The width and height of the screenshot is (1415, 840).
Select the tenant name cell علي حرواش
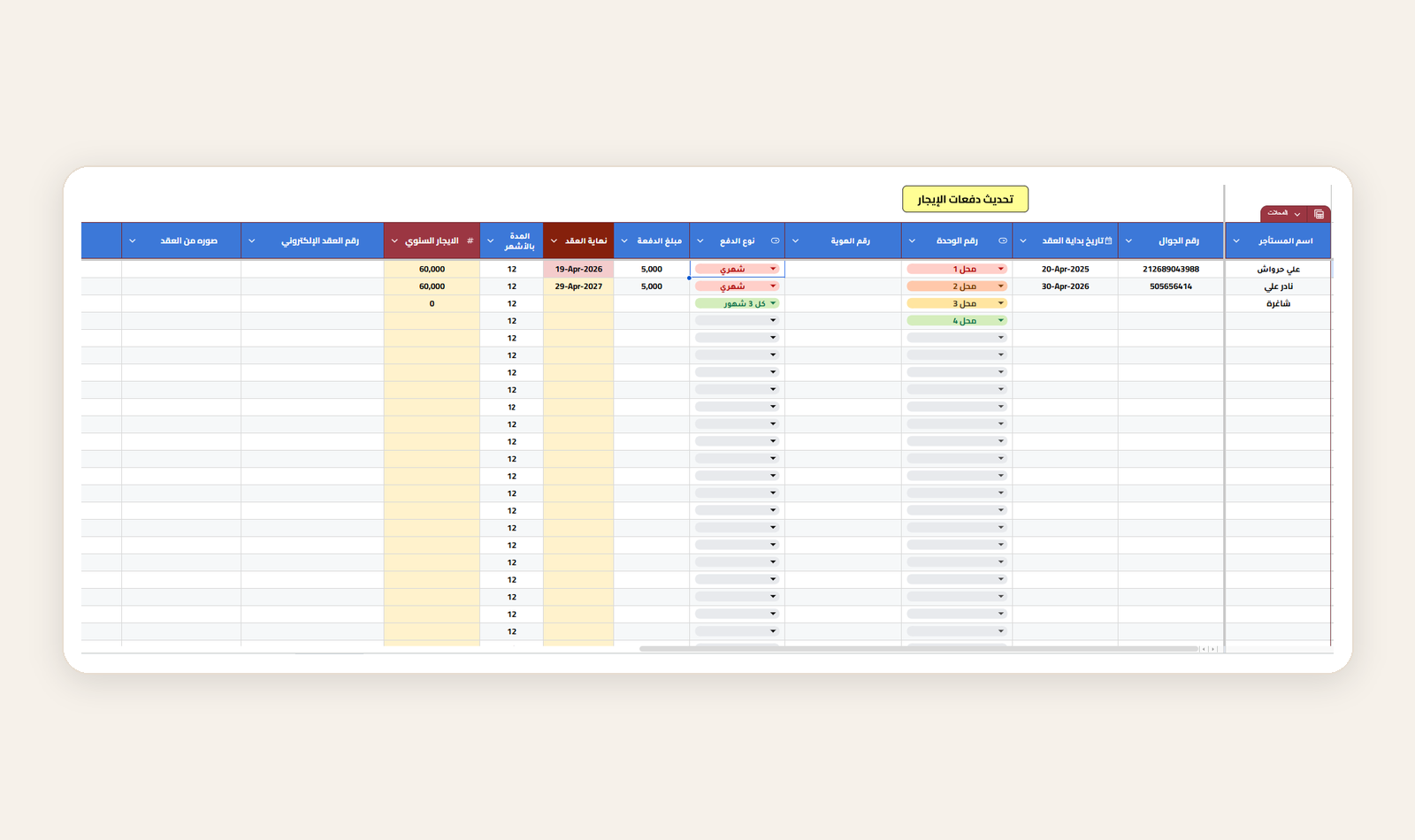click(1278, 269)
